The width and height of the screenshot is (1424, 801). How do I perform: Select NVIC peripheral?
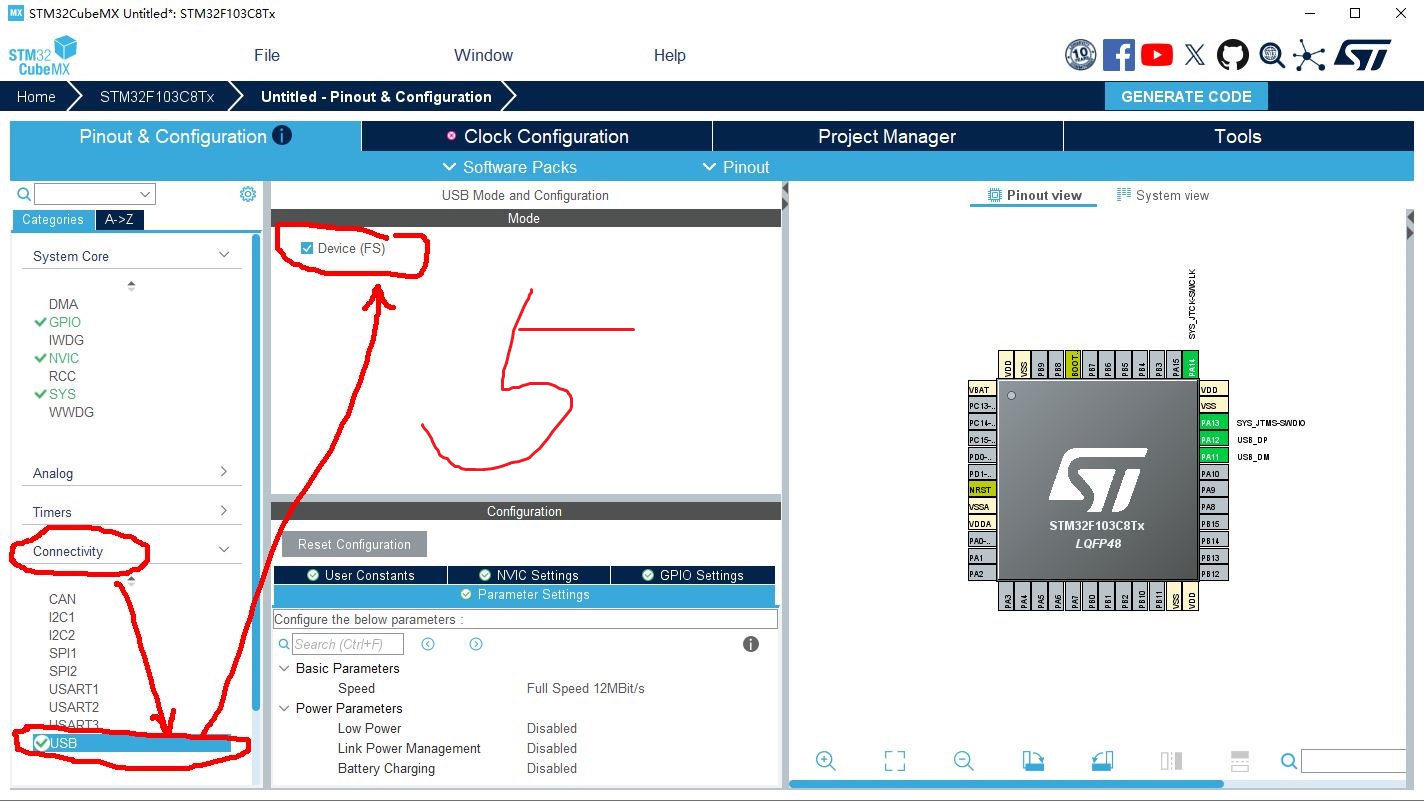coord(64,358)
